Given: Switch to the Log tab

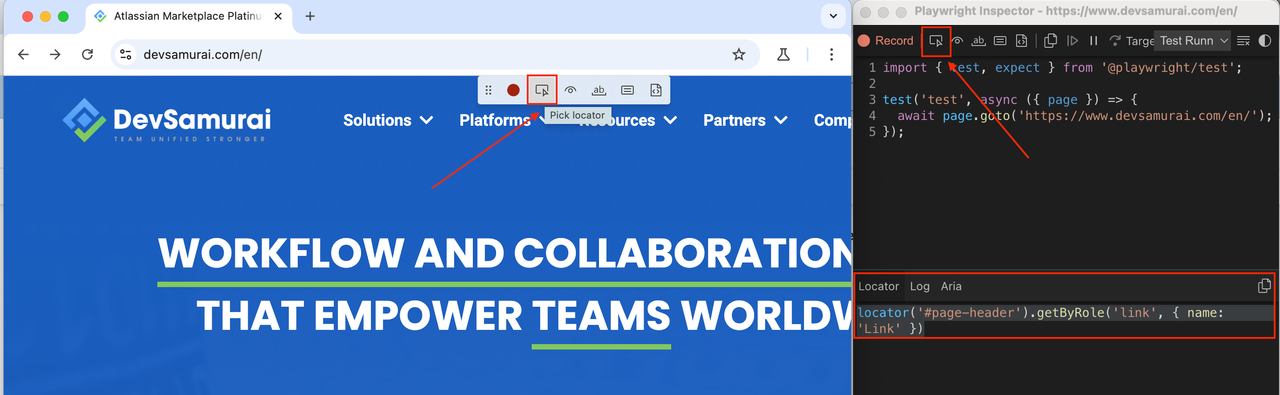Looking at the screenshot, I should pos(919,286).
